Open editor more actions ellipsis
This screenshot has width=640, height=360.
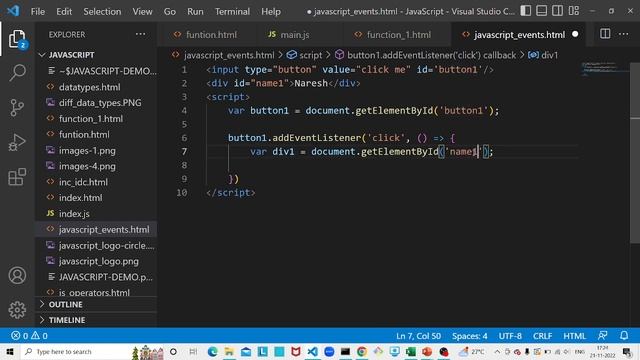(624, 34)
